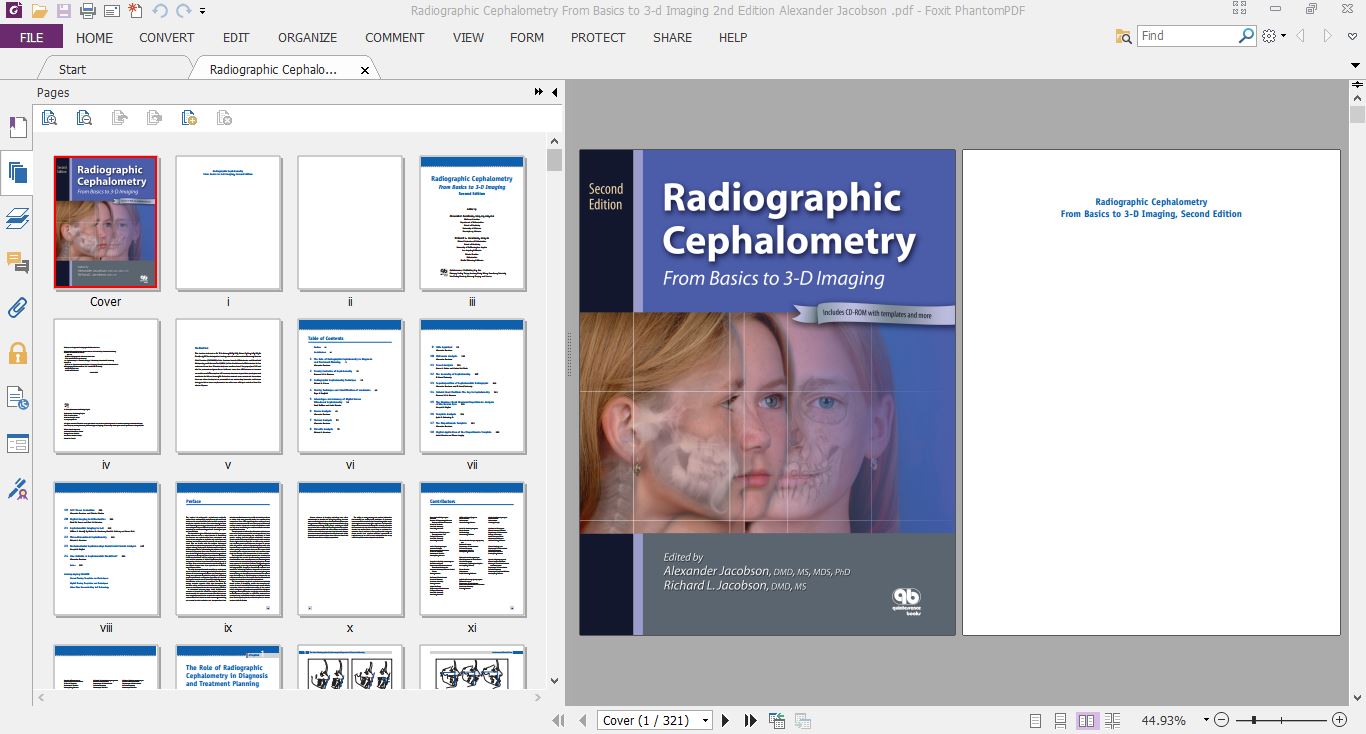Open the VIEW ribbon tab
The height and width of the screenshot is (734, 1366).
pos(468,37)
